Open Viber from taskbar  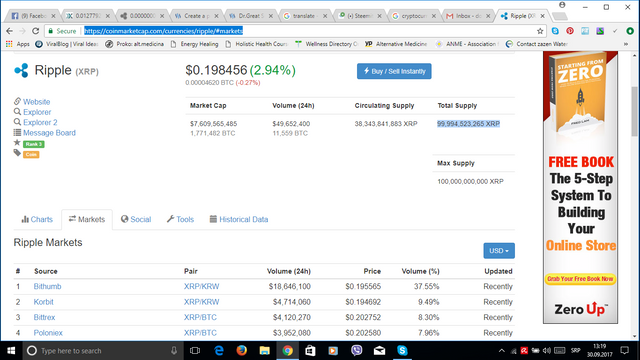pyautogui.click(x=356, y=351)
